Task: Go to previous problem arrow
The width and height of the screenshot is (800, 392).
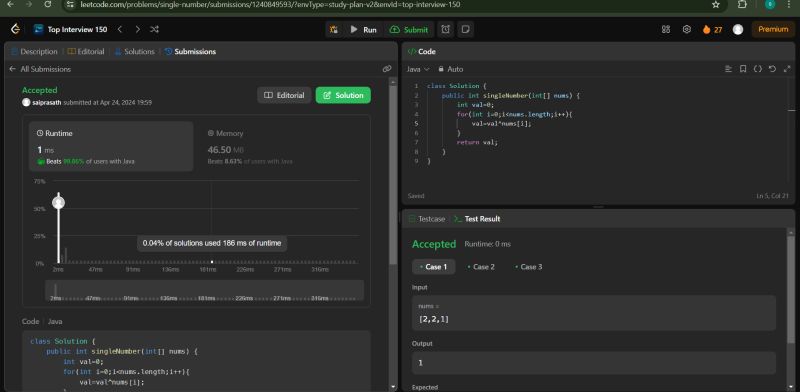Action: (120, 30)
